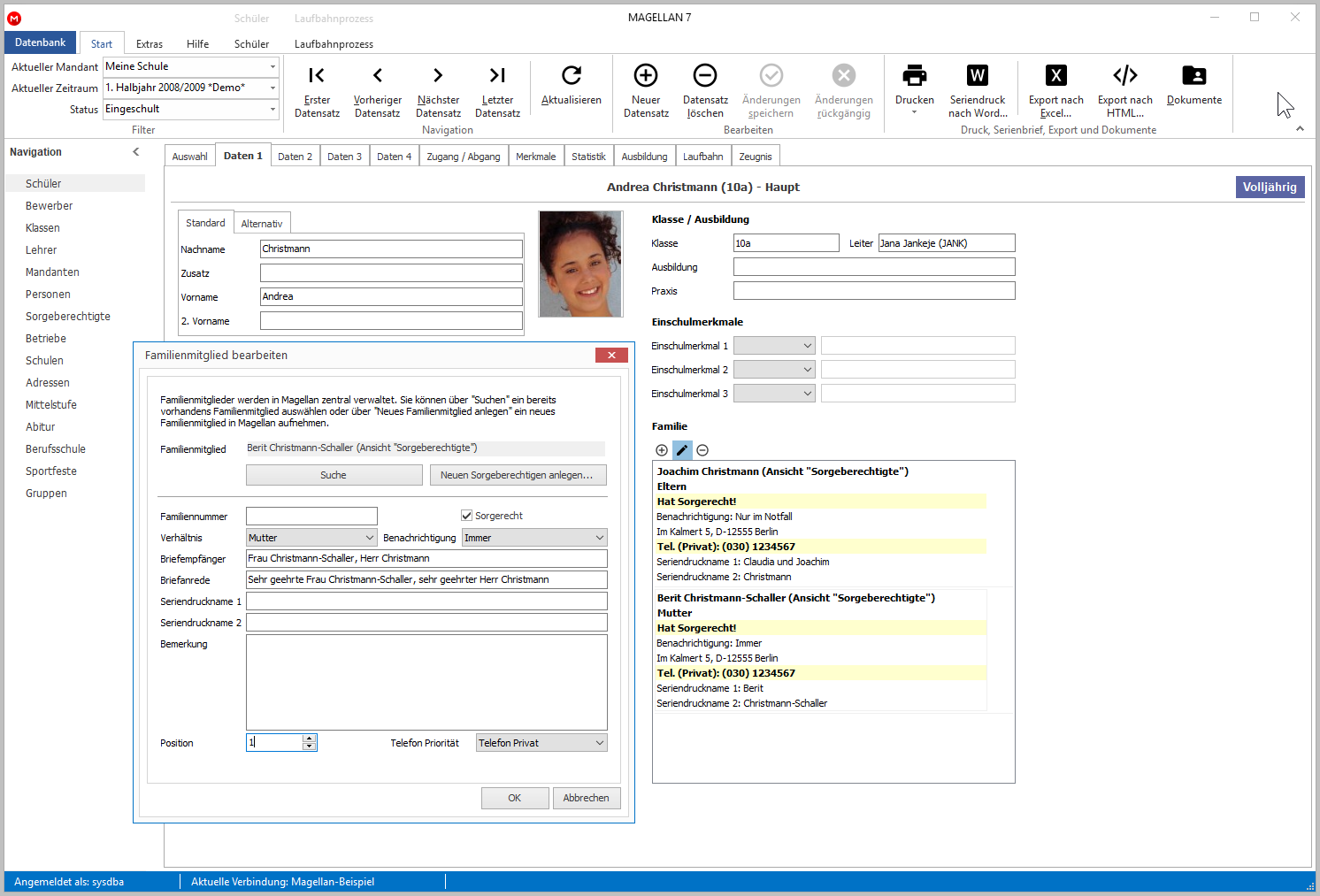Viewport: 1320px width, 896px height.
Task: Refresh data with the Aktualisieren icon
Action: pyautogui.click(x=572, y=76)
